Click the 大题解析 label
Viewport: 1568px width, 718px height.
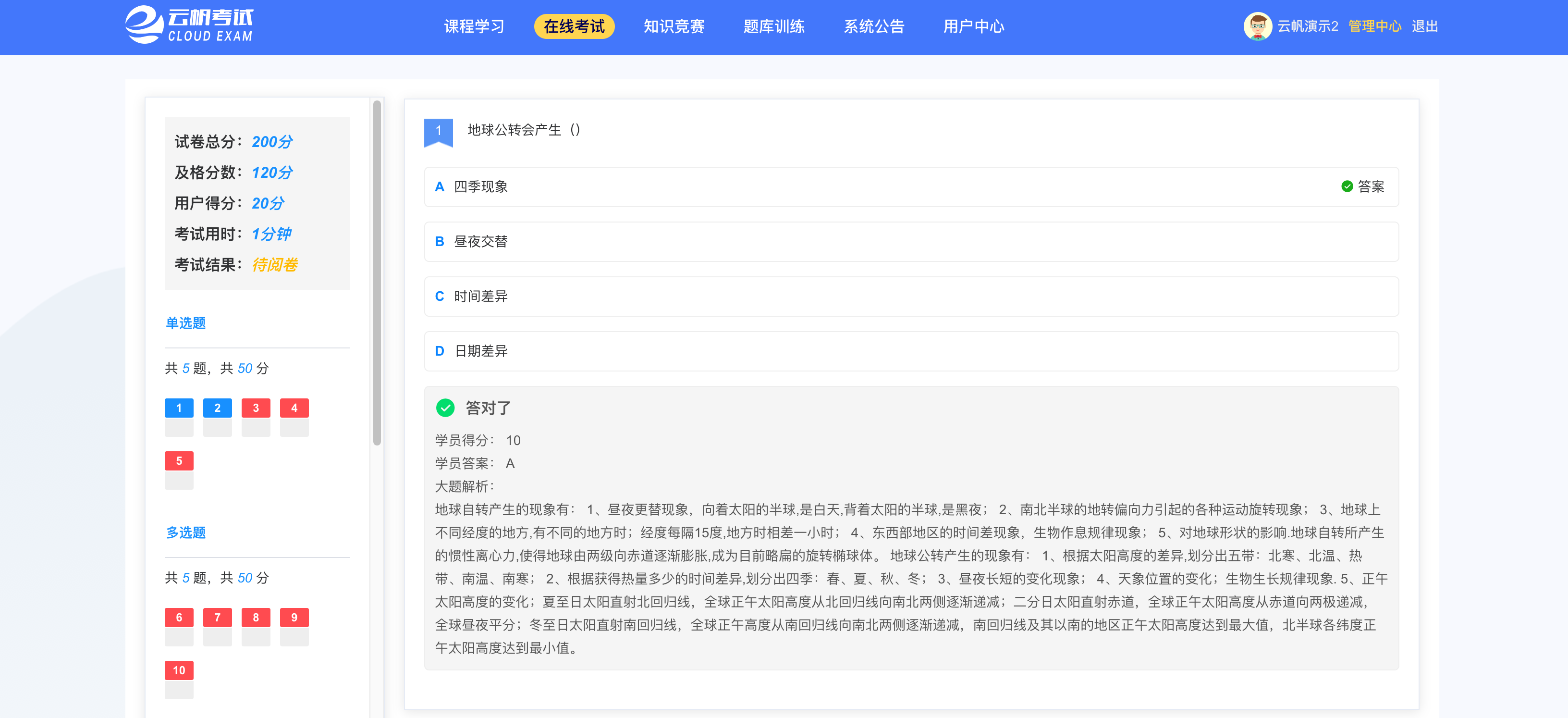click(465, 486)
